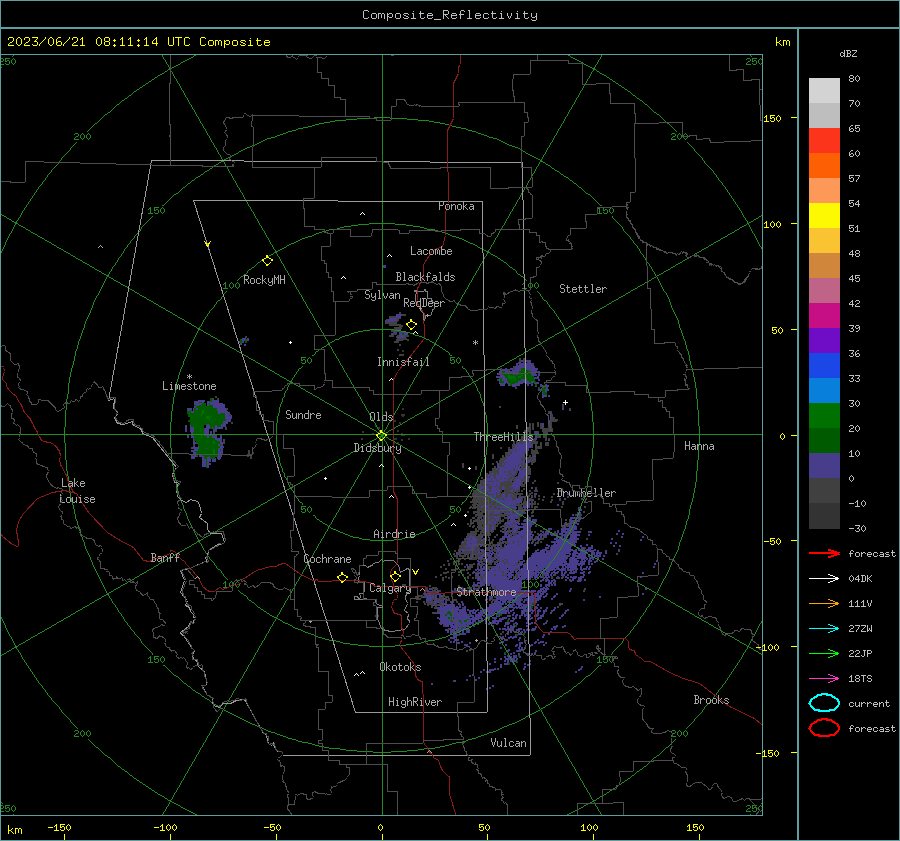Viewport: 900px width, 841px height.
Task: Click the Sundre label
Action: coord(303,415)
